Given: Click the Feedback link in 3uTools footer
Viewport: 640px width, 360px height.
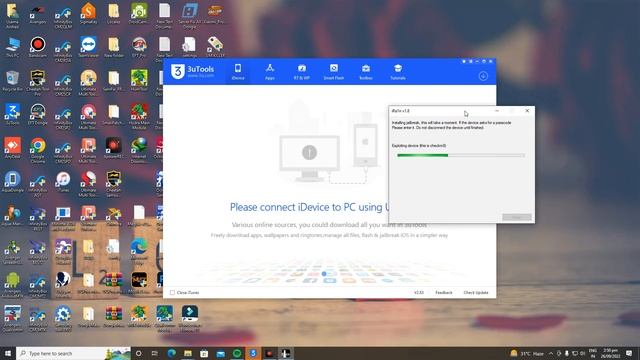Looking at the screenshot, I should (x=444, y=293).
